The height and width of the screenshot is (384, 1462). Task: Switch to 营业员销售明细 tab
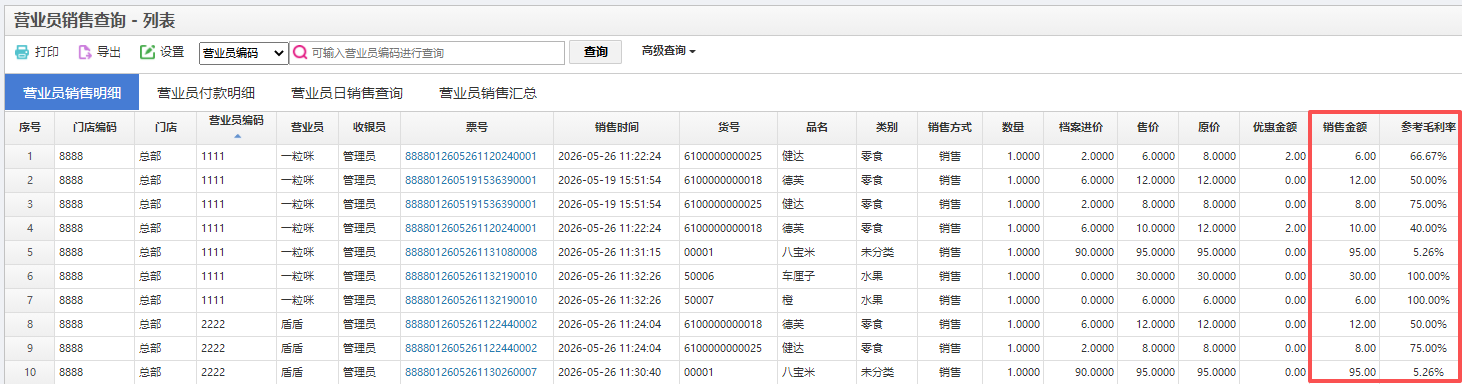point(72,93)
